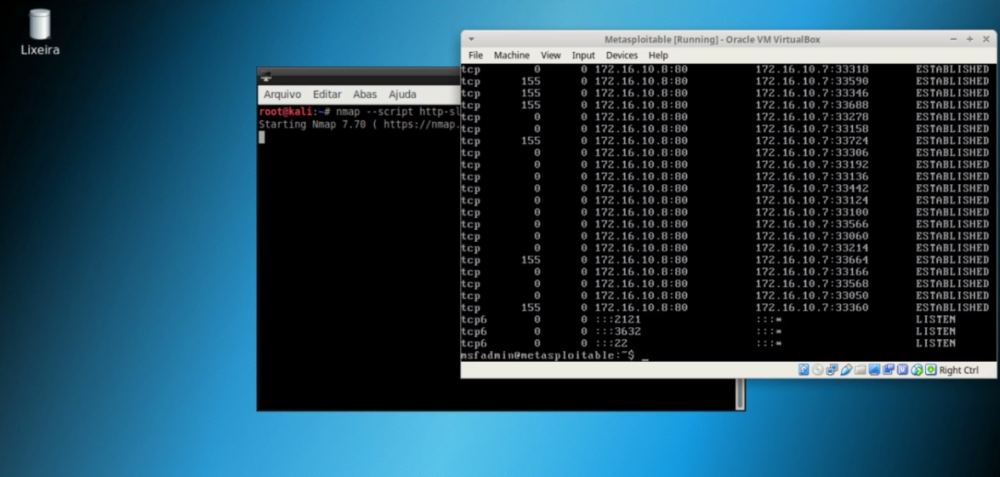Click the shared folders status icon
The image size is (1000, 477).
click(x=860, y=370)
